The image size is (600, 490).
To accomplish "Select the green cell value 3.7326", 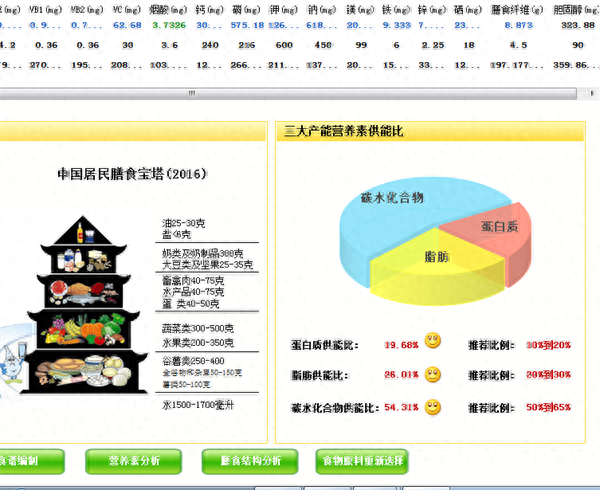I will tap(169, 25).
